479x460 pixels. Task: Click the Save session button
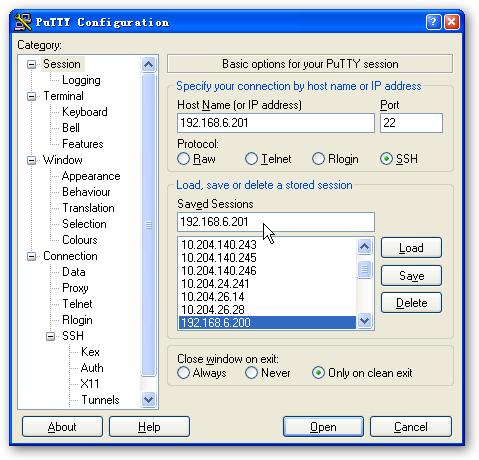click(x=411, y=276)
